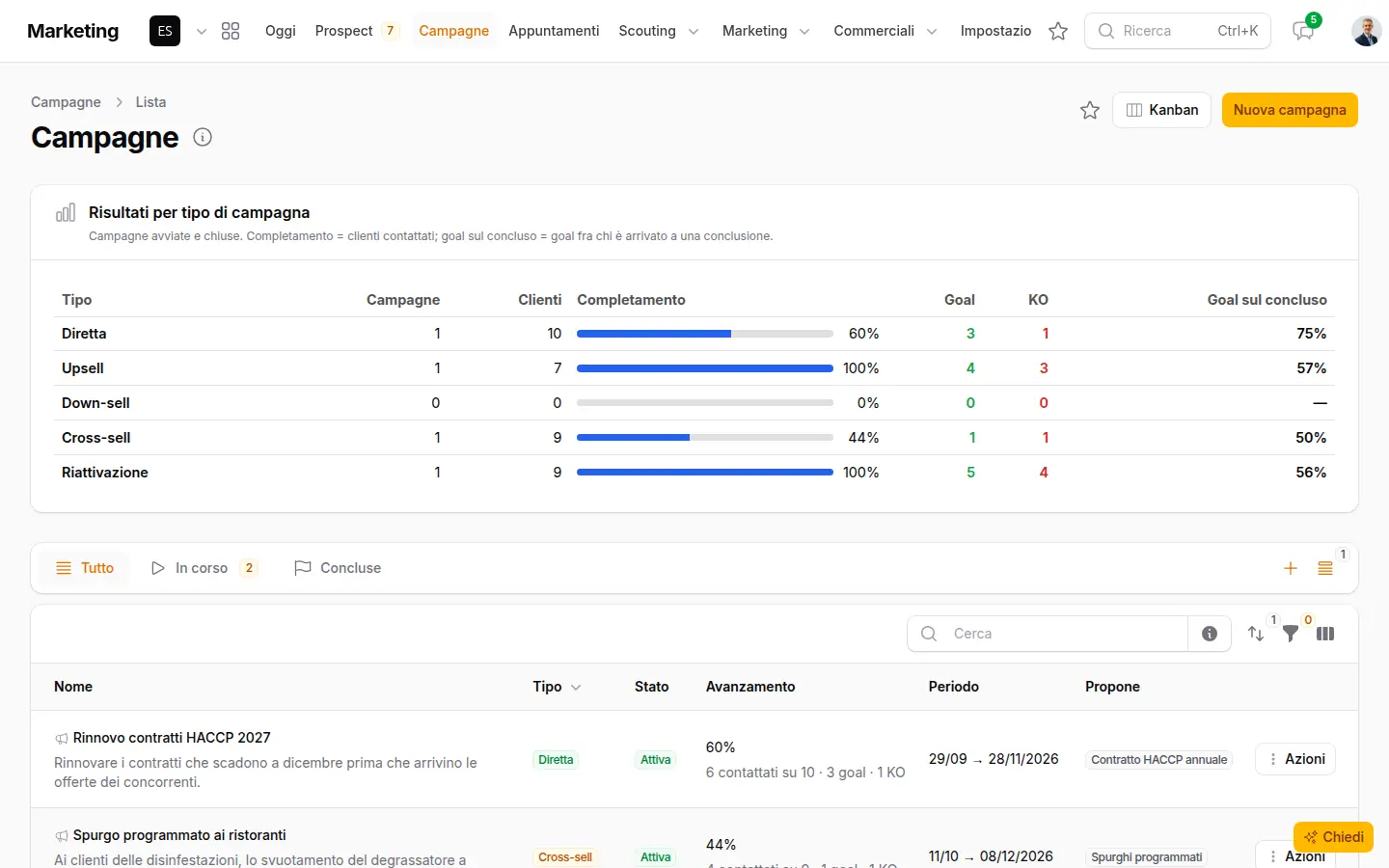
Task: Click the megaphone icon of Rinnovo contratti HACCP 2027
Action: pos(62,739)
